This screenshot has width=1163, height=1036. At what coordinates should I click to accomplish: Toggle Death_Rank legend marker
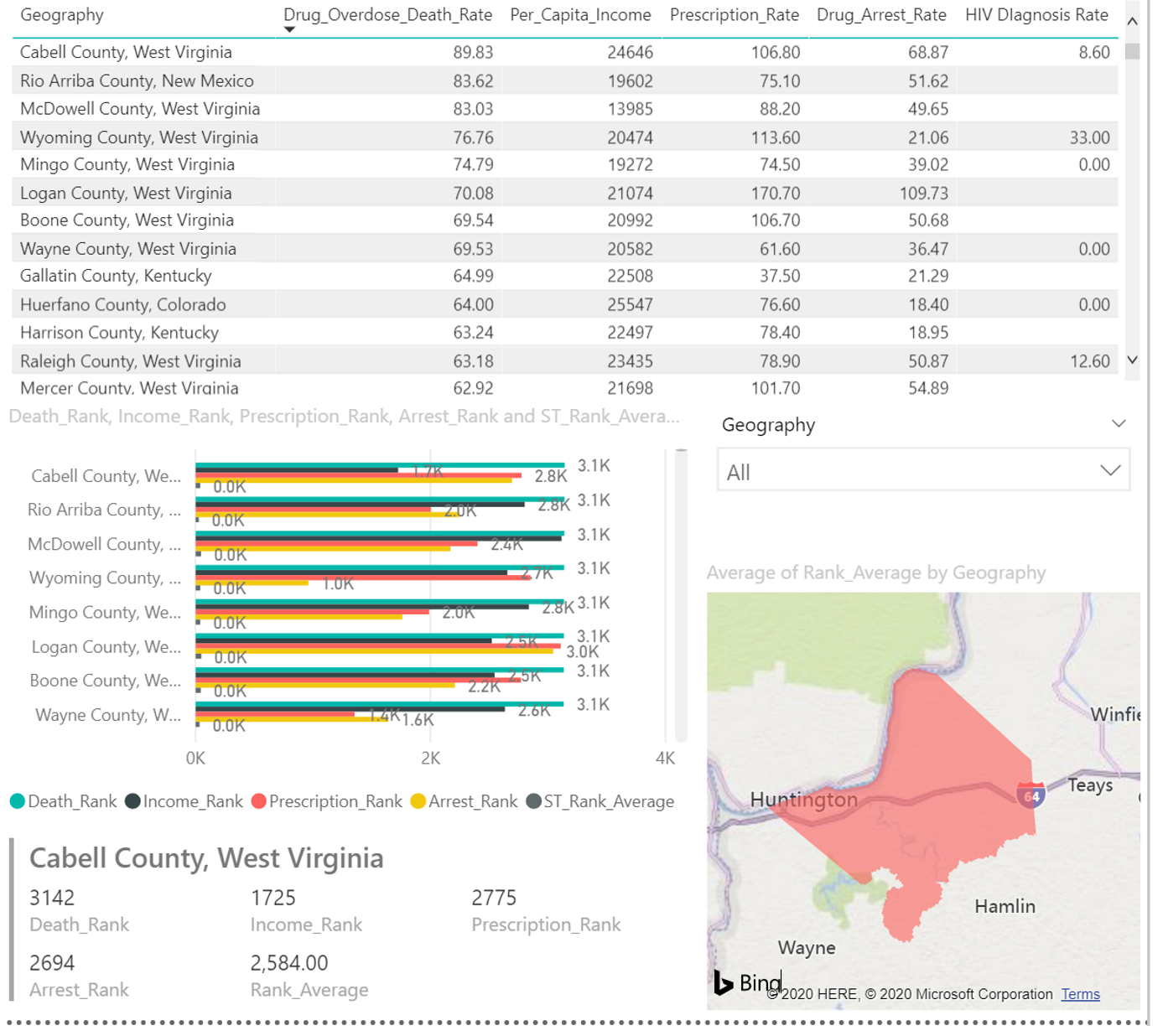click(x=17, y=801)
